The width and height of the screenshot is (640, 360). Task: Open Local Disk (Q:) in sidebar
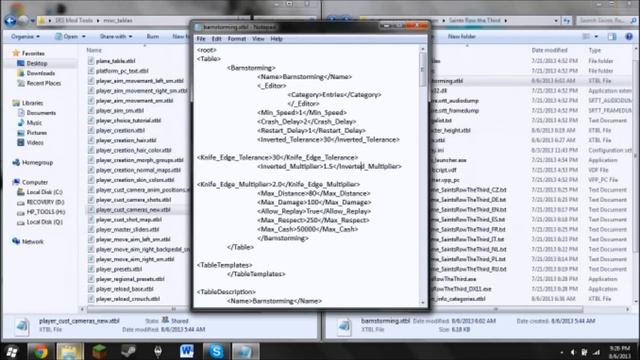coord(44,222)
